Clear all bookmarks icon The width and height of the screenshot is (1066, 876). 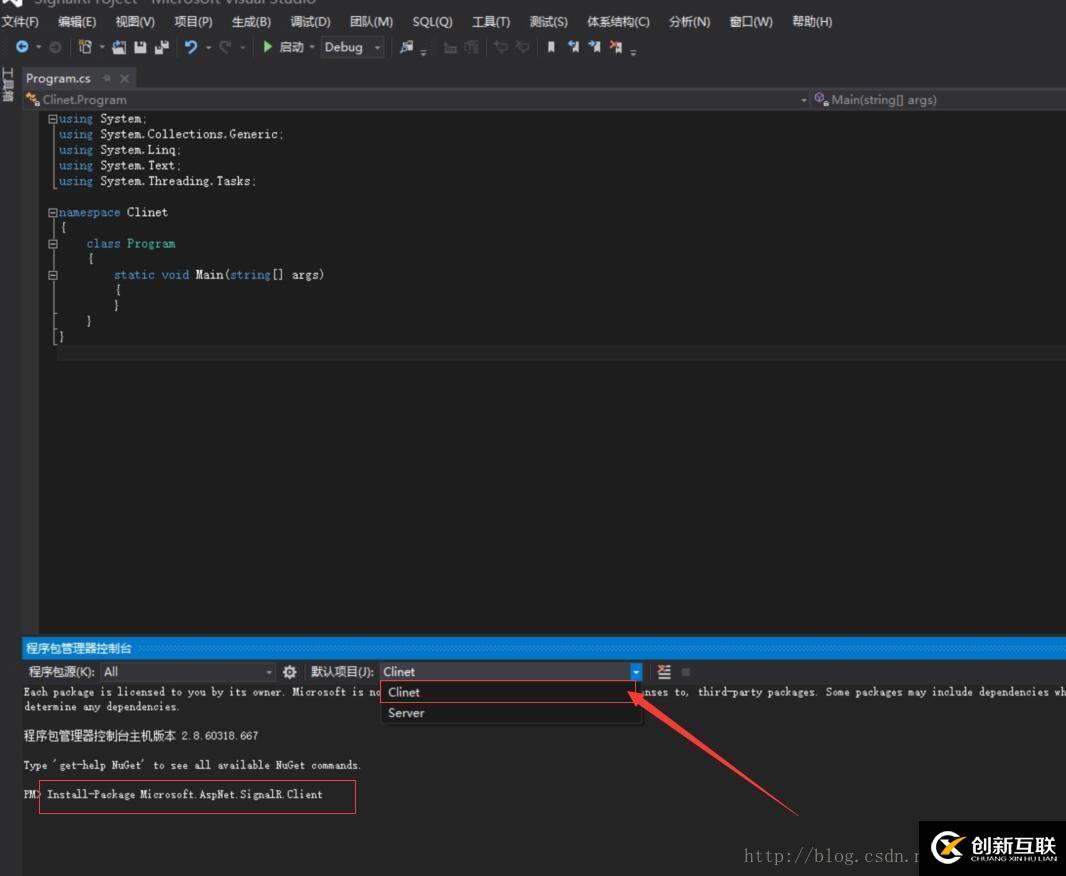coord(616,47)
